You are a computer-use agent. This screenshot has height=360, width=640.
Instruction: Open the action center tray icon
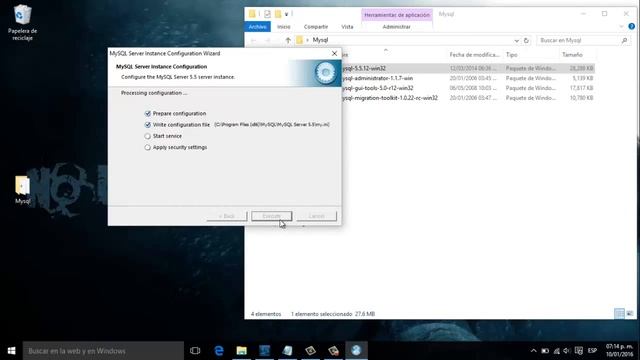[x=579, y=351]
